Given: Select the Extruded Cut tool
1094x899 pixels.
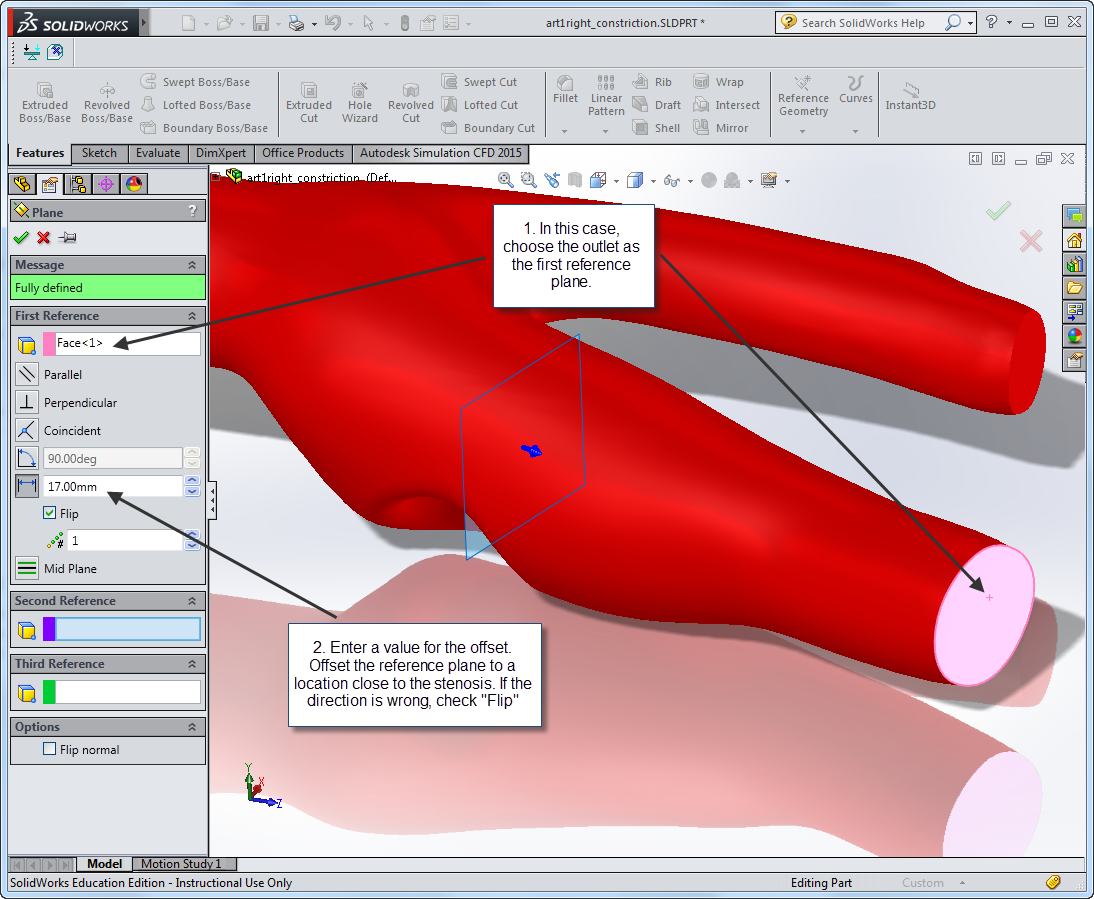Looking at the screenshot, I should (308, 102).
